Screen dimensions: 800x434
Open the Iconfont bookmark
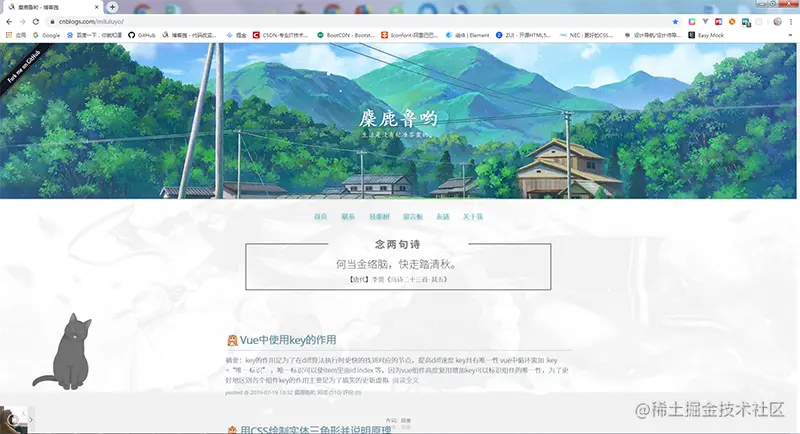click(x=410, y=35)
